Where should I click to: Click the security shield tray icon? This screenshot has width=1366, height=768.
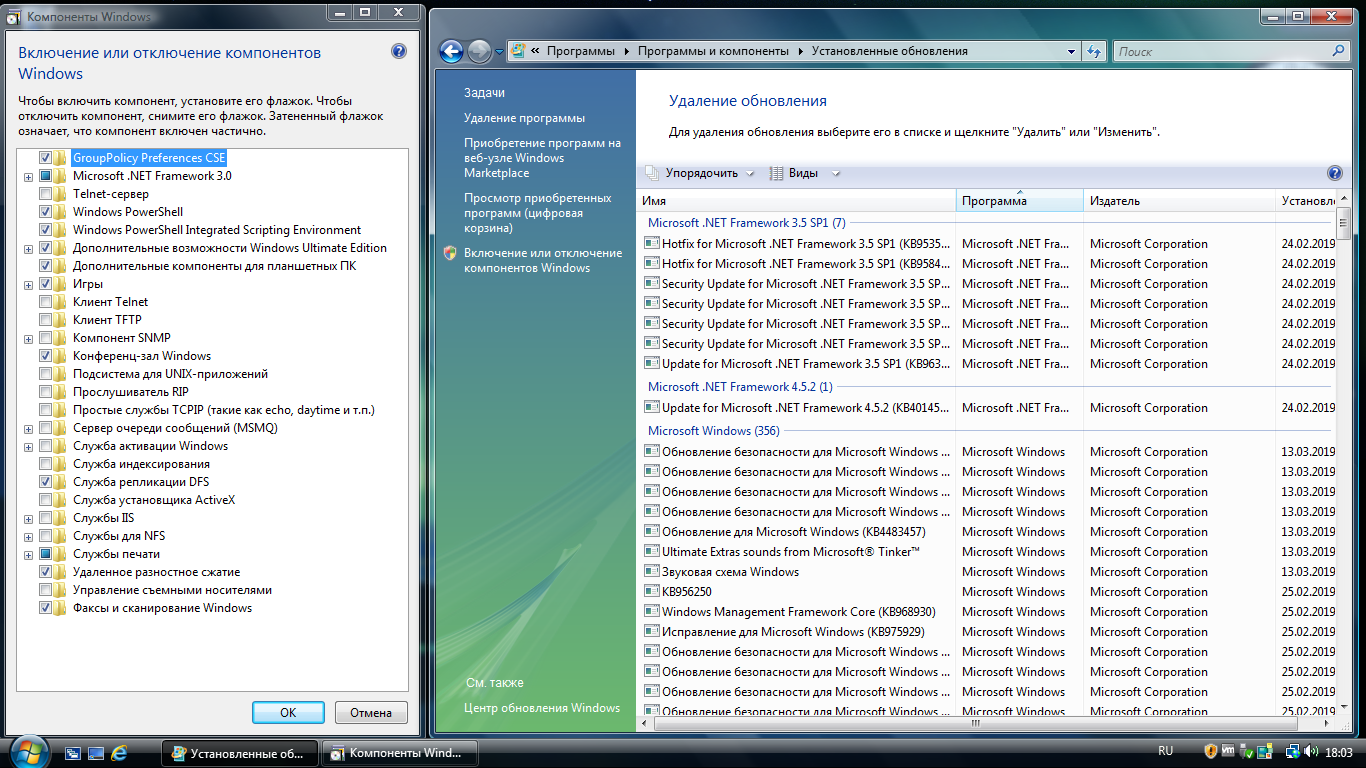pyautogui.click(x=1210, y=751)
